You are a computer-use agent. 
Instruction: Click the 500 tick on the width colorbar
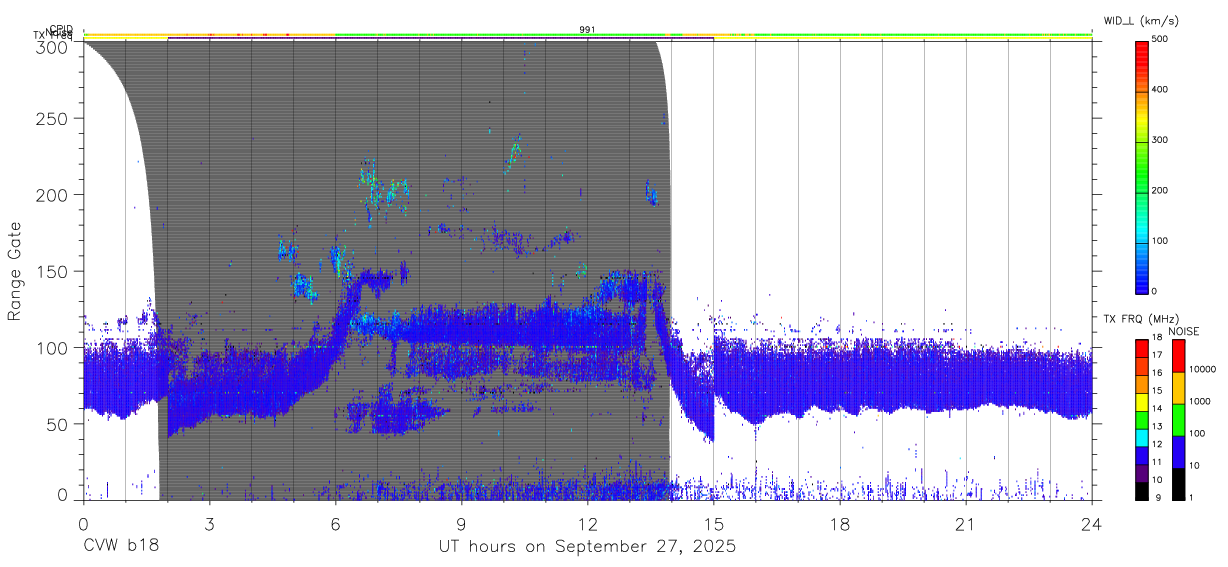[x=1161, y=40]
